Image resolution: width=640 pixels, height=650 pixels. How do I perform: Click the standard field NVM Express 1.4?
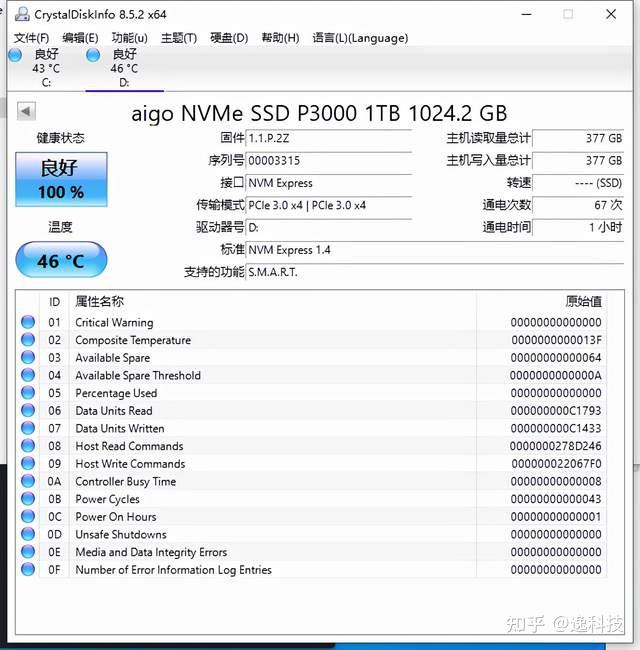[435, 250]
